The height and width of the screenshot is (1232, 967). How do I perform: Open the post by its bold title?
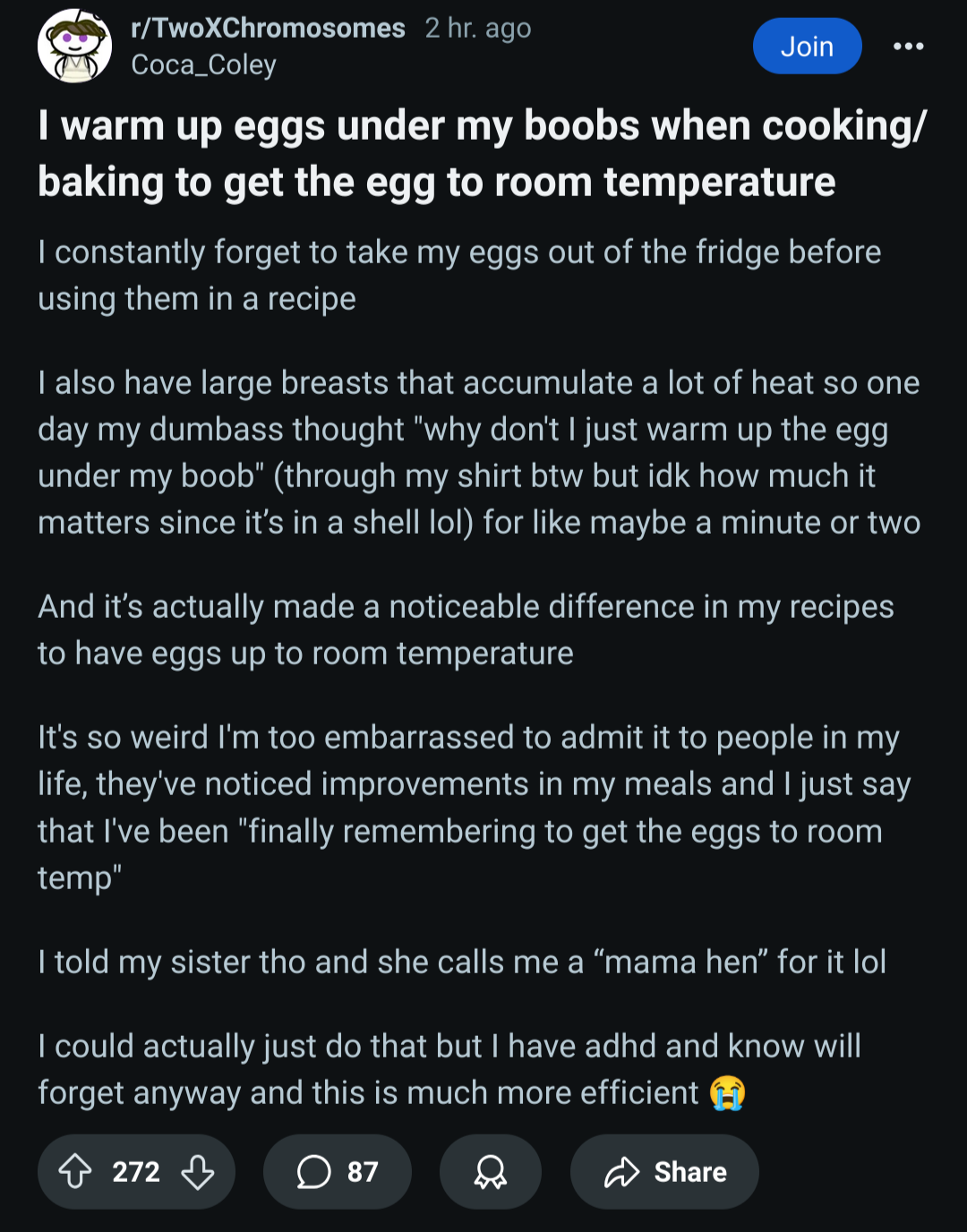(x=482, y=153)
